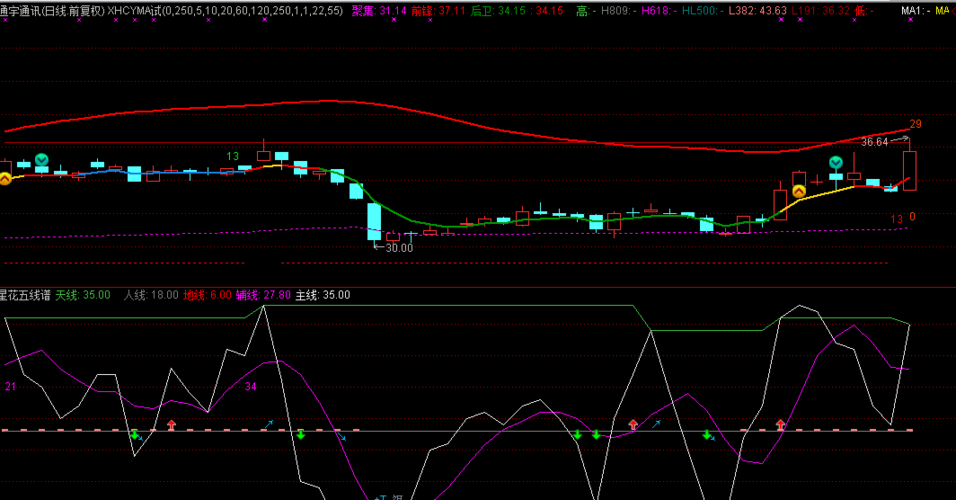The image size is (956, 500).
Task: Click the magenta 21 label in sub-chart
Action: [x=10, y=387]
